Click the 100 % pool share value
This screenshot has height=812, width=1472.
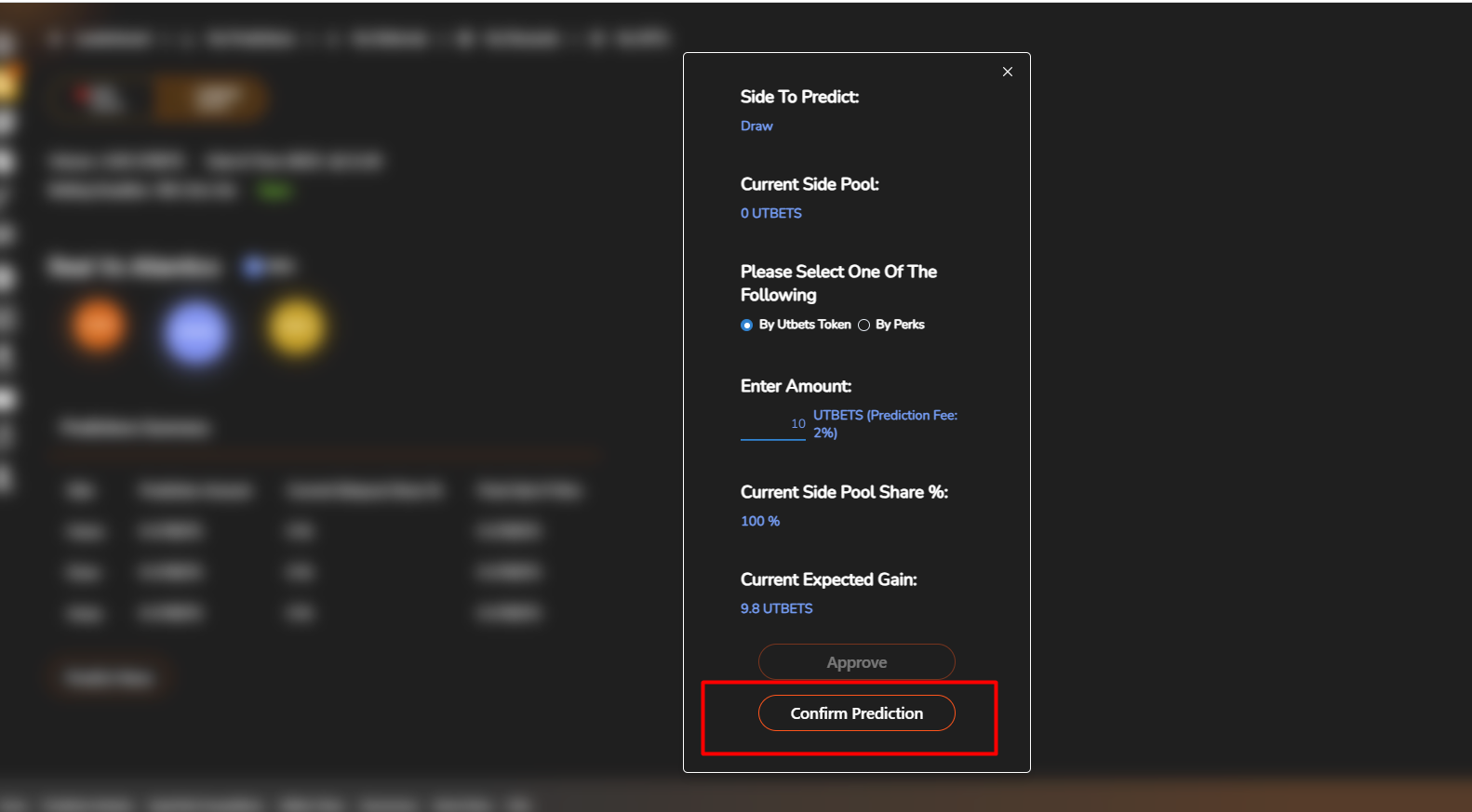coord(759,521)
